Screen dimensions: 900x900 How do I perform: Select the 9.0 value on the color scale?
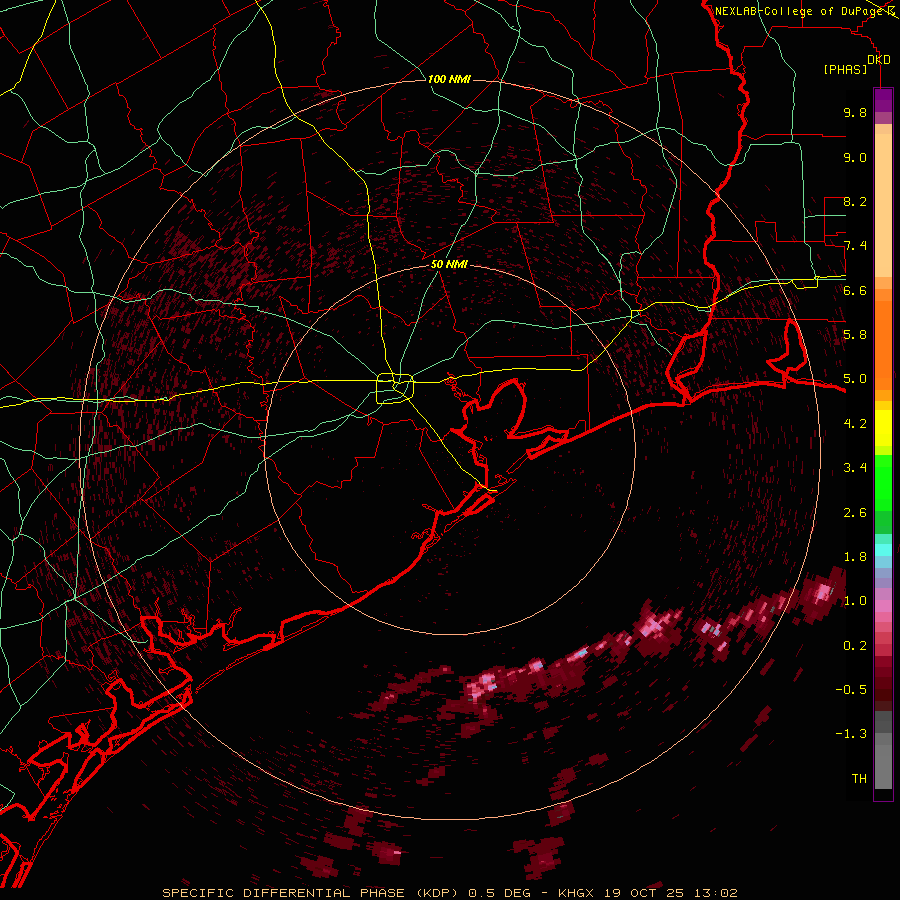click(x=855, y=157)
